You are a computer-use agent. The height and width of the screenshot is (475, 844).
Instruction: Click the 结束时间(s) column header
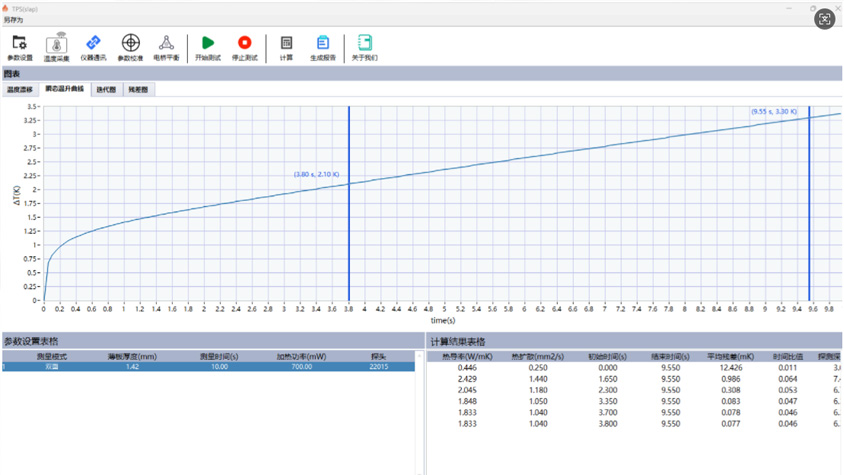tap(671, 357)
